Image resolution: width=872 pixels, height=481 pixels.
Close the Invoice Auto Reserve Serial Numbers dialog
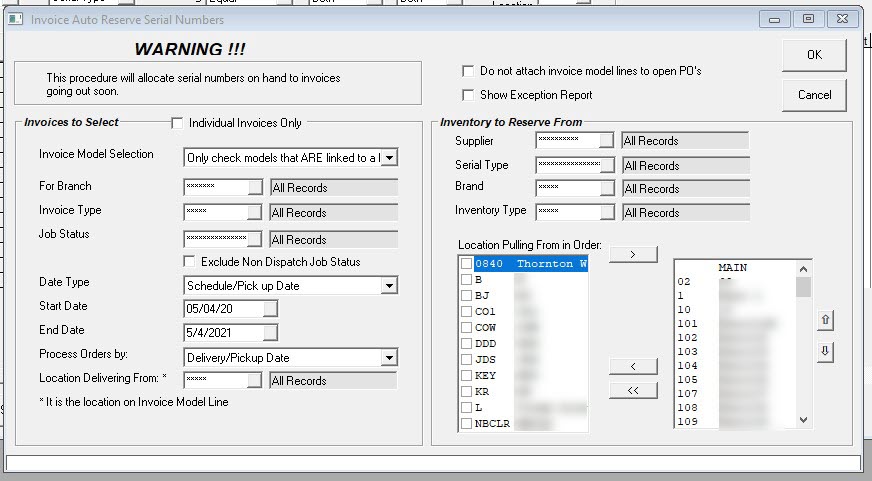[x=842, y=19]
